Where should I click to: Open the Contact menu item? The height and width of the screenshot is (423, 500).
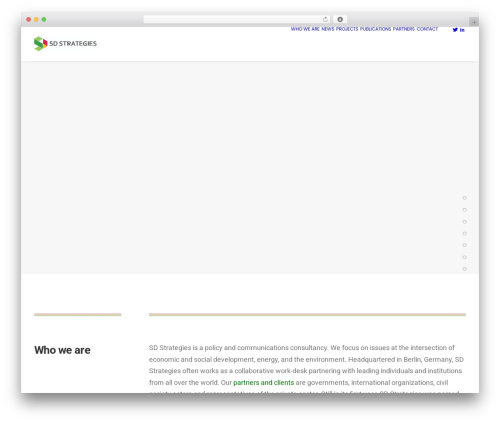pos(427,29)
